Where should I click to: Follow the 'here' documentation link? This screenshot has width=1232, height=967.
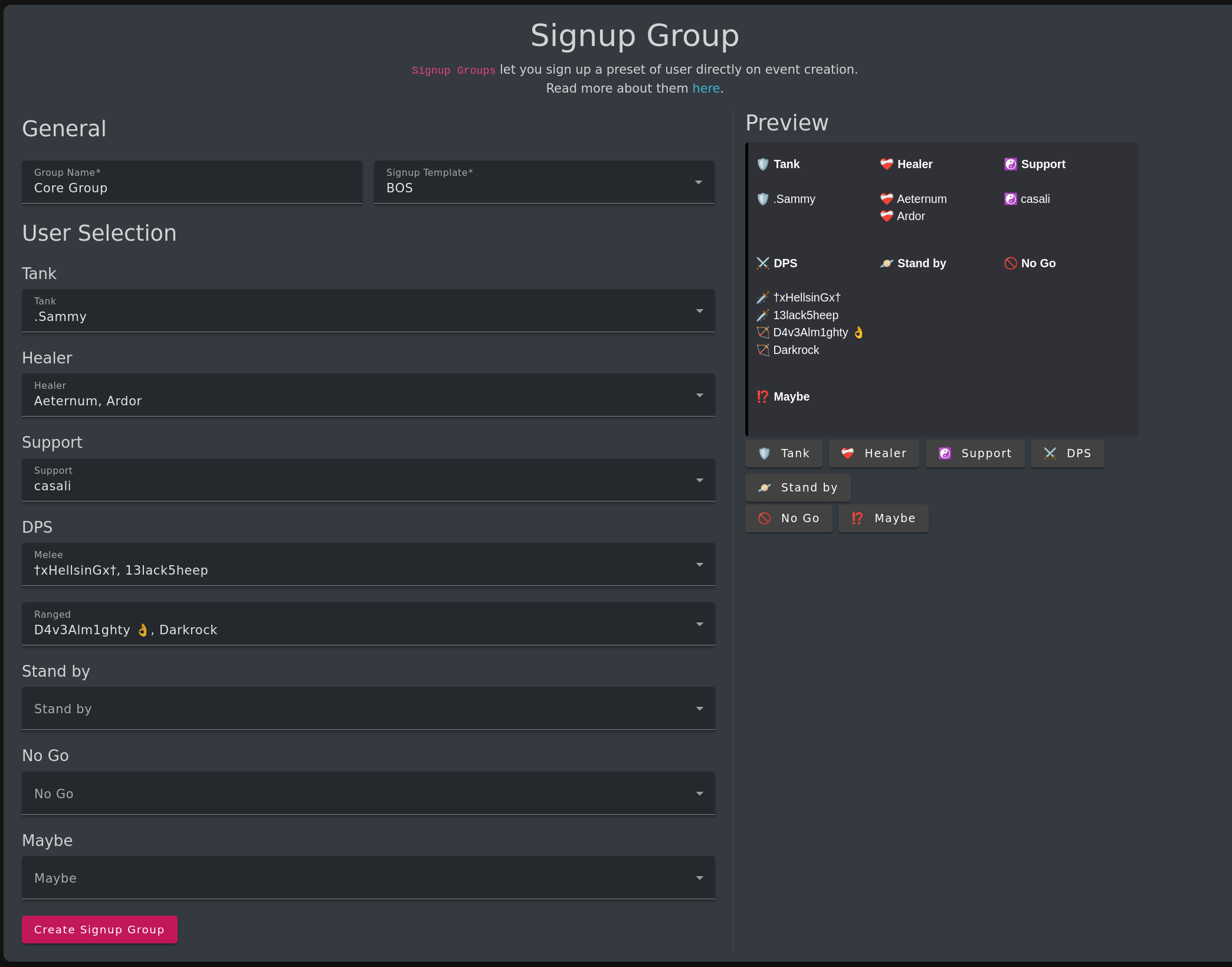[x=706, y=88]
